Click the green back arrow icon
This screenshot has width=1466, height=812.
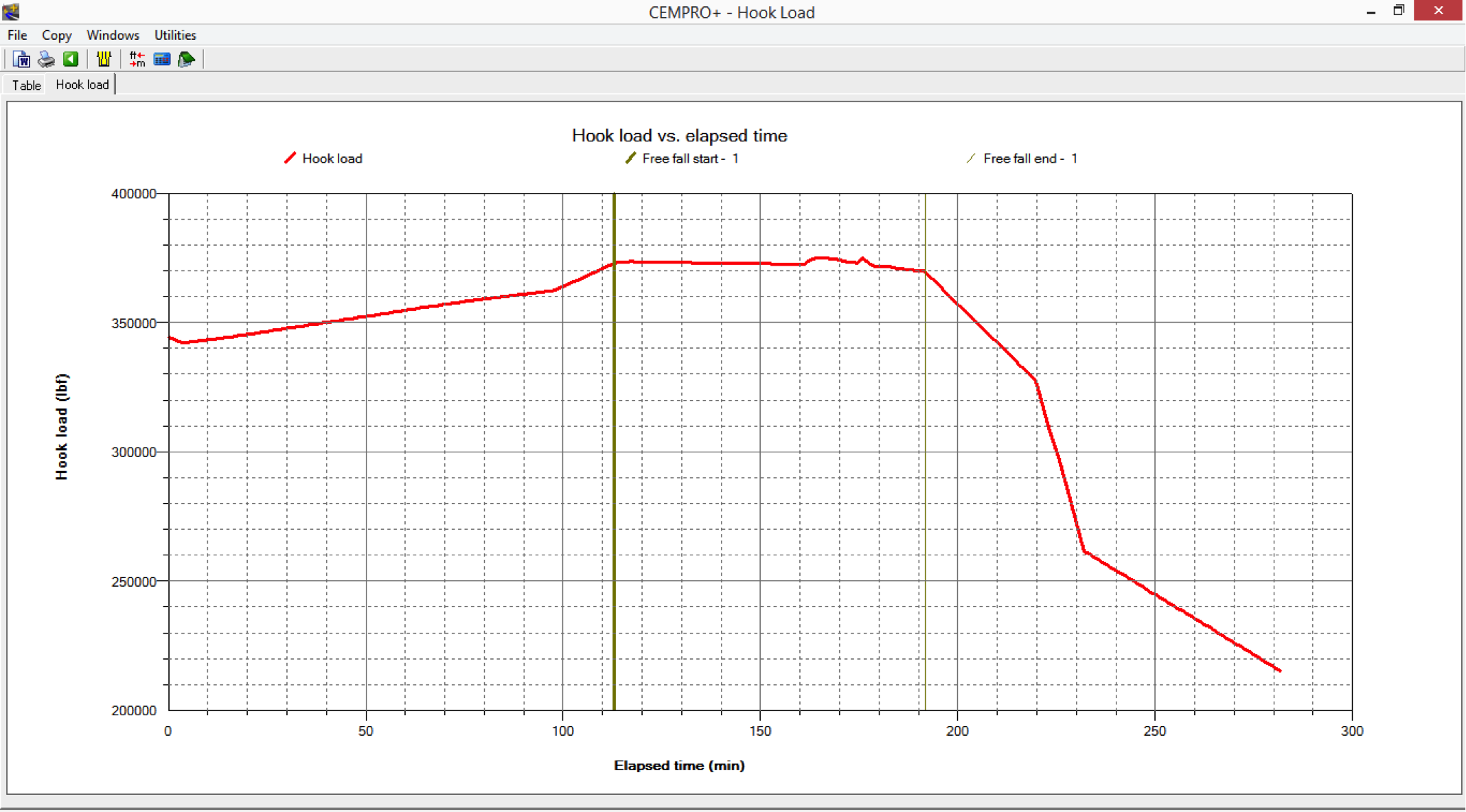(x=71, y=60)
